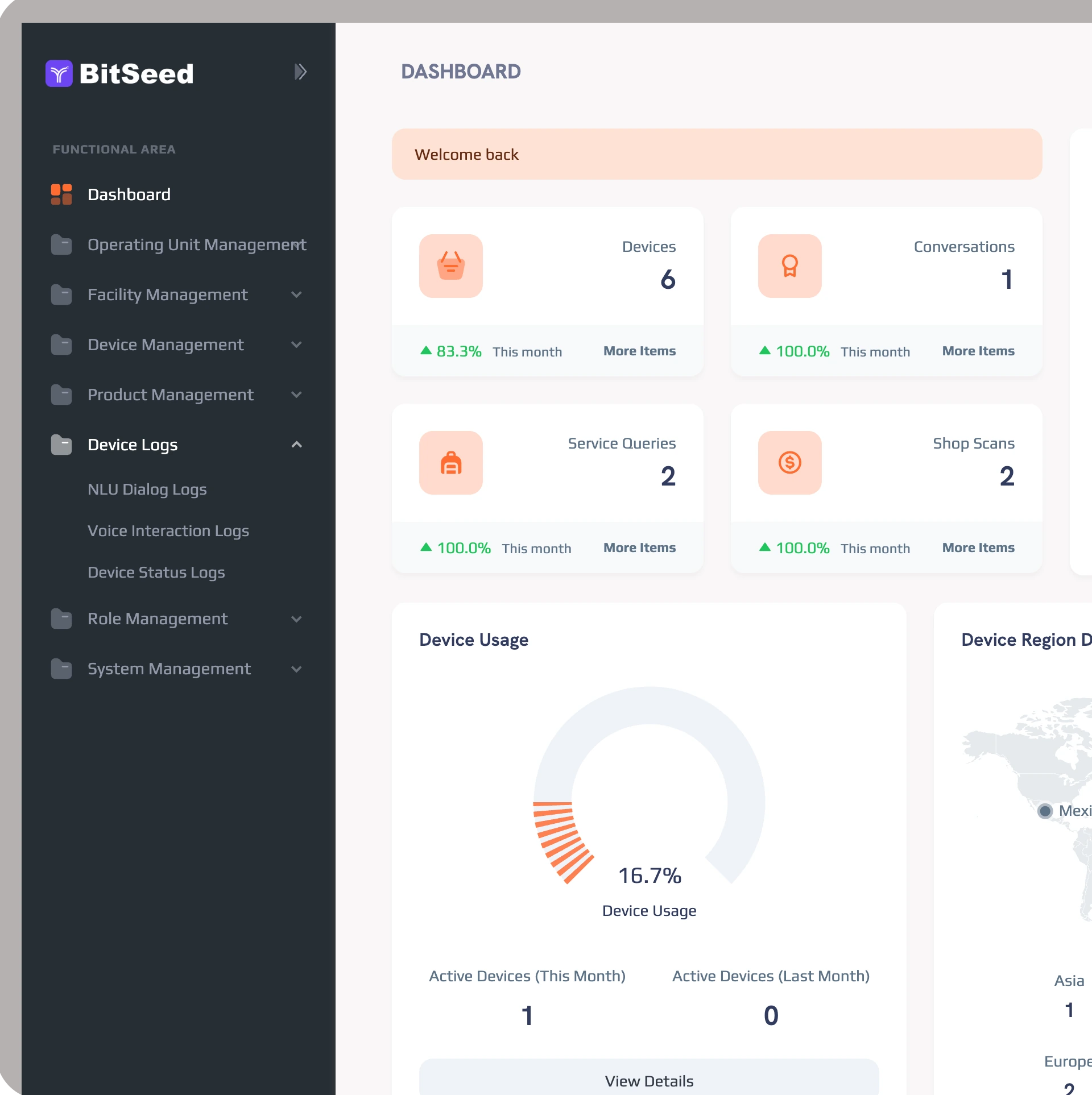Click the Mexico map marker dot

[1045, 811]
